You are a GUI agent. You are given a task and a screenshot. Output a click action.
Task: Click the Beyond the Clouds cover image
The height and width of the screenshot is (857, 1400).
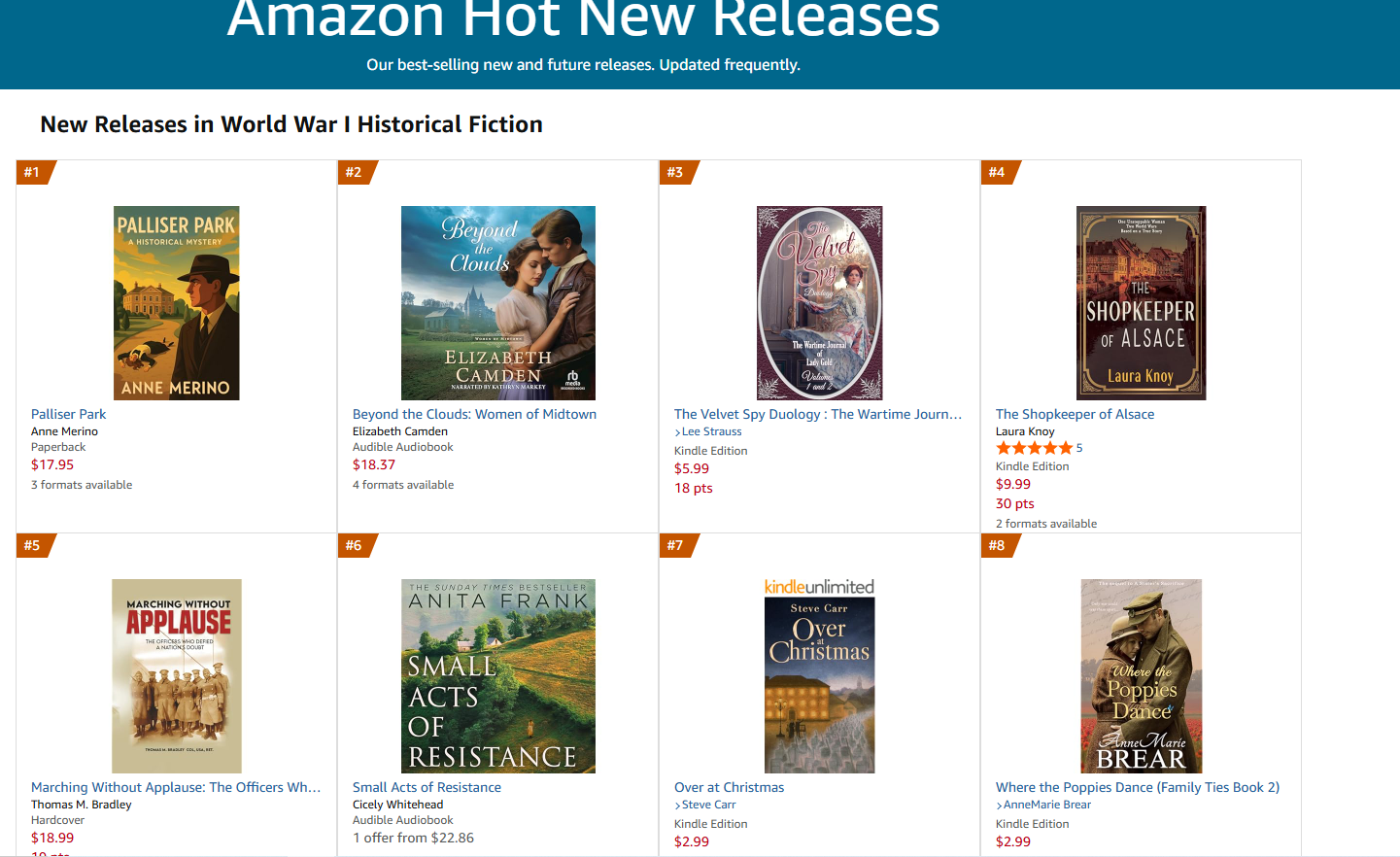click(497, 302)
